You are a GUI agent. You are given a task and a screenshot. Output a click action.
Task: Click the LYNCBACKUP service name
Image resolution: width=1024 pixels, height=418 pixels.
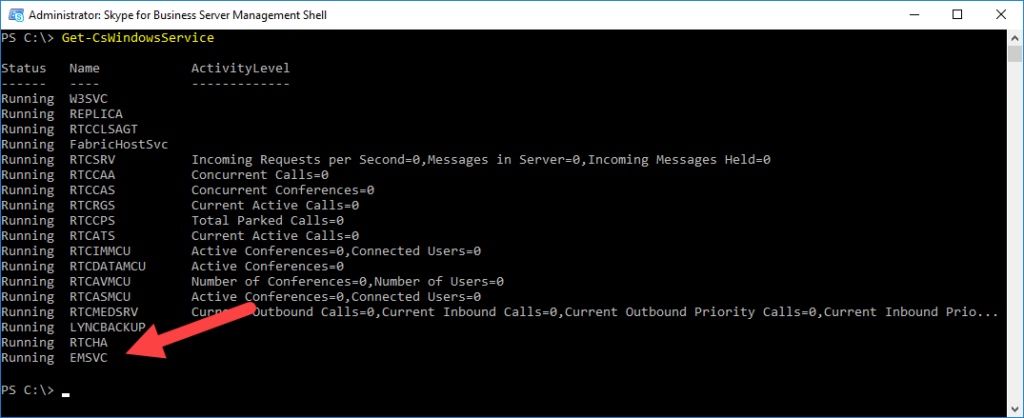click(107, 327)
